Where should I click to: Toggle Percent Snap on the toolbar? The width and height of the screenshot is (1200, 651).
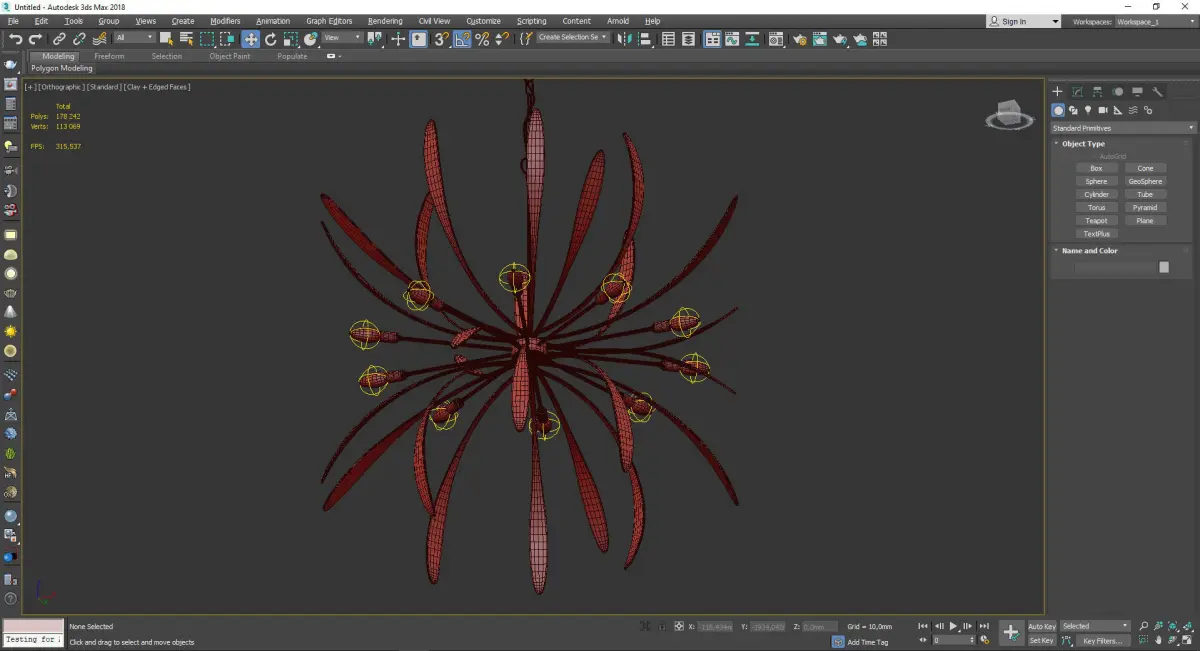pos(482,39)
